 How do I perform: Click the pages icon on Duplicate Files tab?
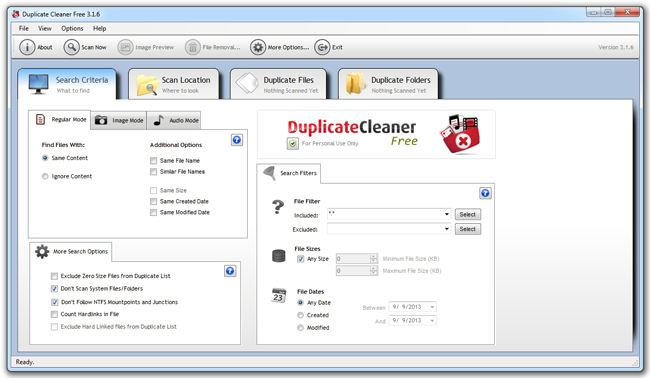click(x=247, y=83)
